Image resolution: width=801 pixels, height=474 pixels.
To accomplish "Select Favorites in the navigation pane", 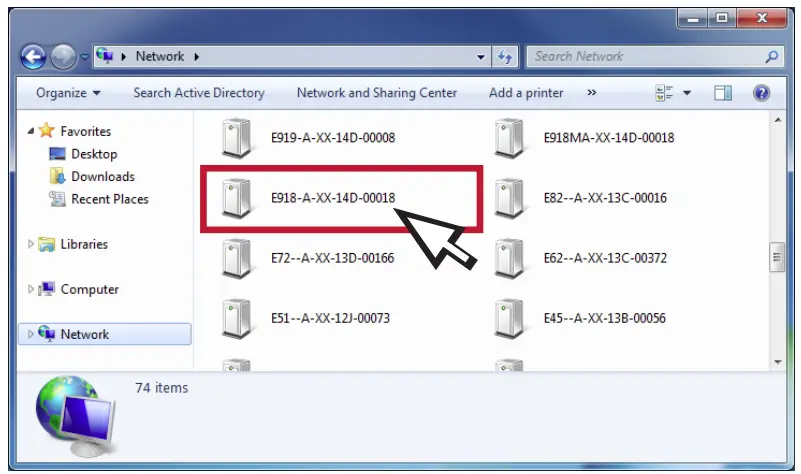I will pos(85,131).
